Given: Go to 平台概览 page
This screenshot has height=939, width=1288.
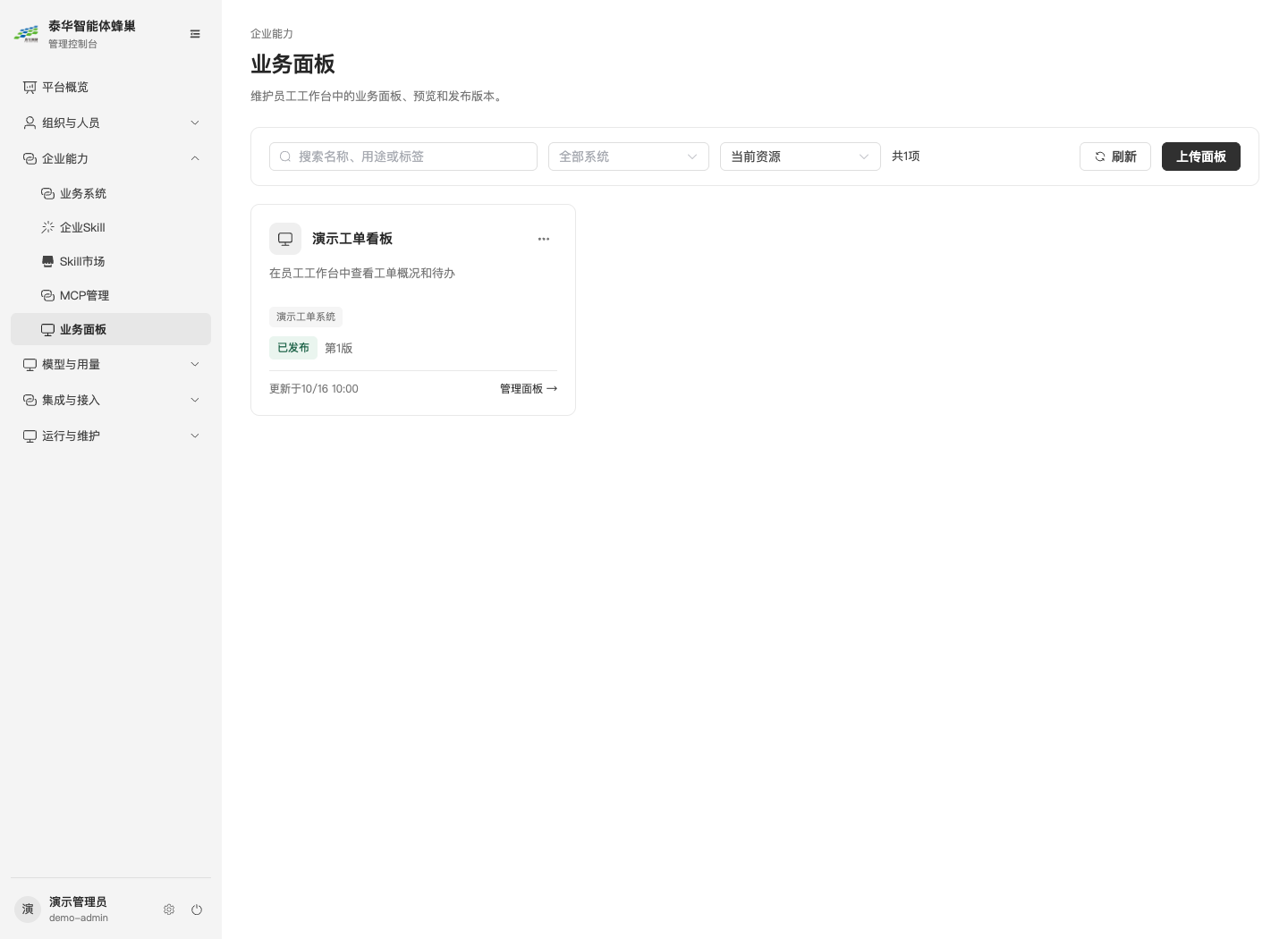Looking at the screenshot, I should pos(111,87).
